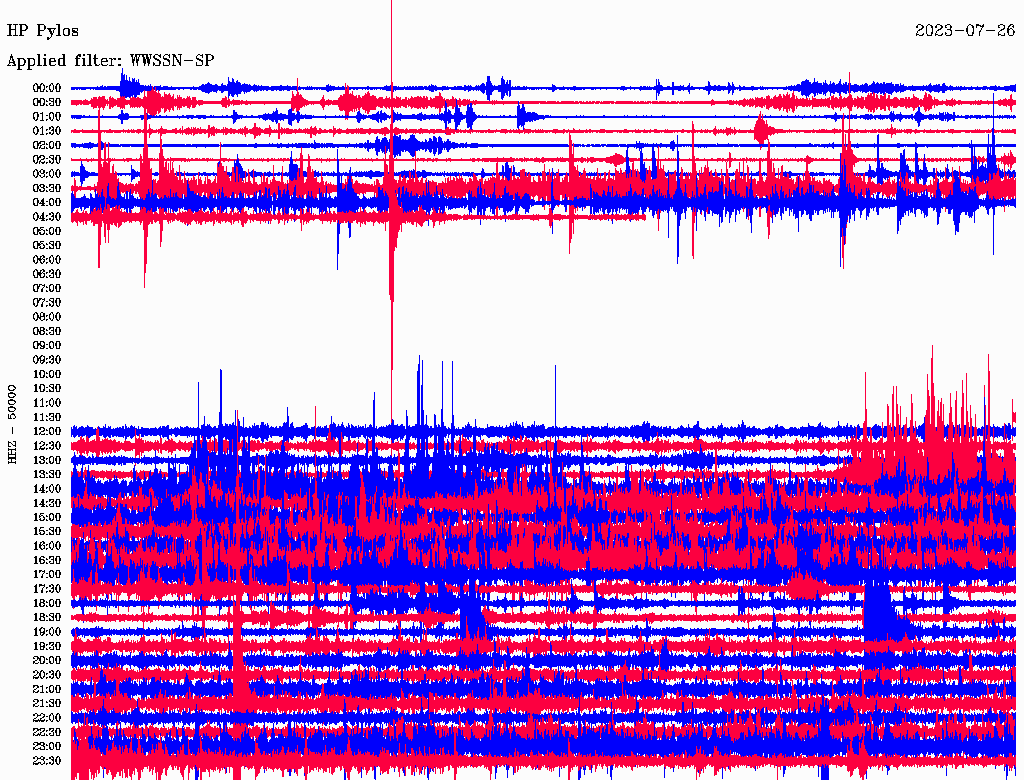1024x780 pixels.
Task: Click the 18:30 time label
Action: [x=47, y=617]
